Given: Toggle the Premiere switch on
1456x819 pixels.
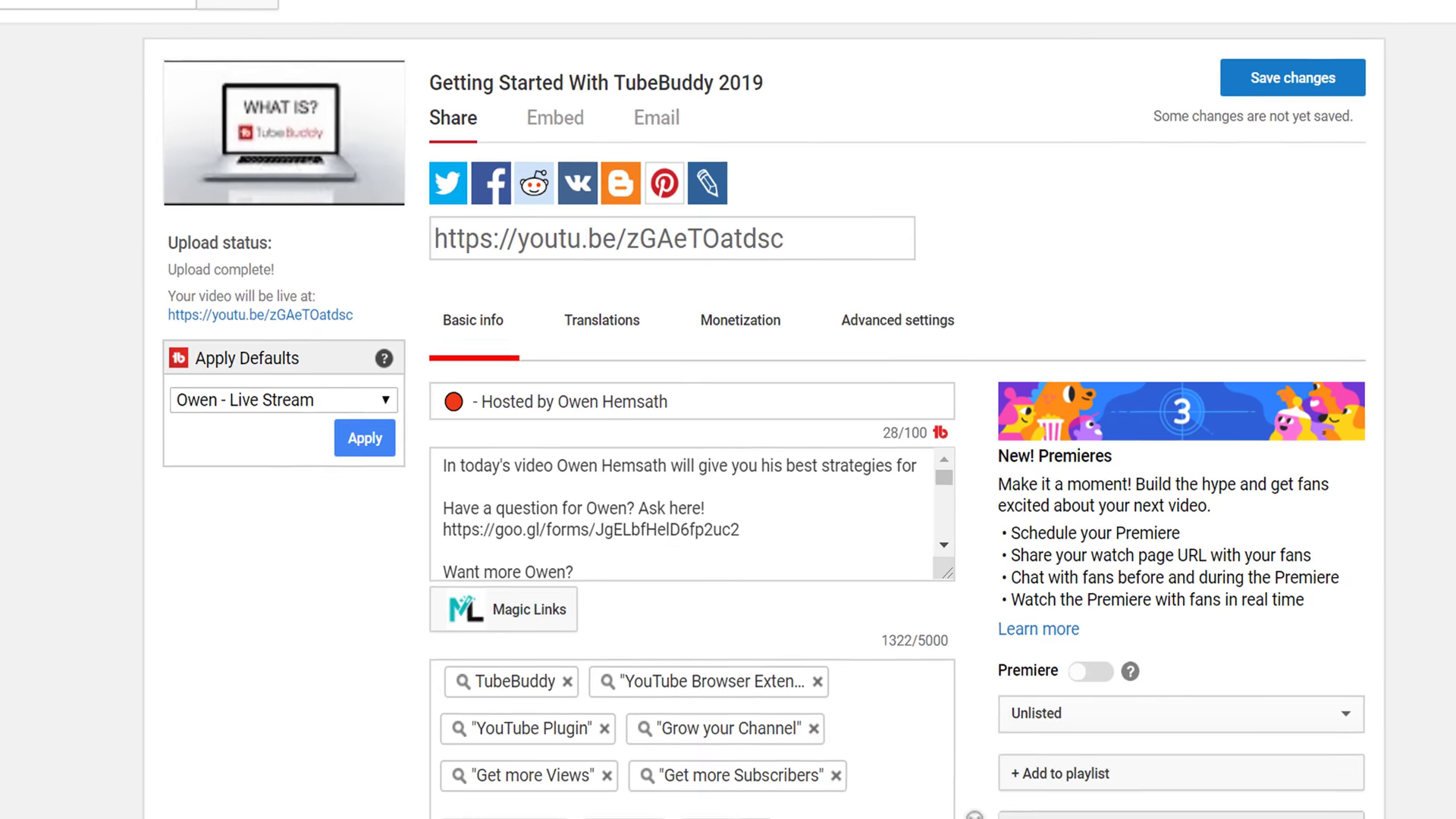Looking at the screenshot, I should coord(1090,670).
